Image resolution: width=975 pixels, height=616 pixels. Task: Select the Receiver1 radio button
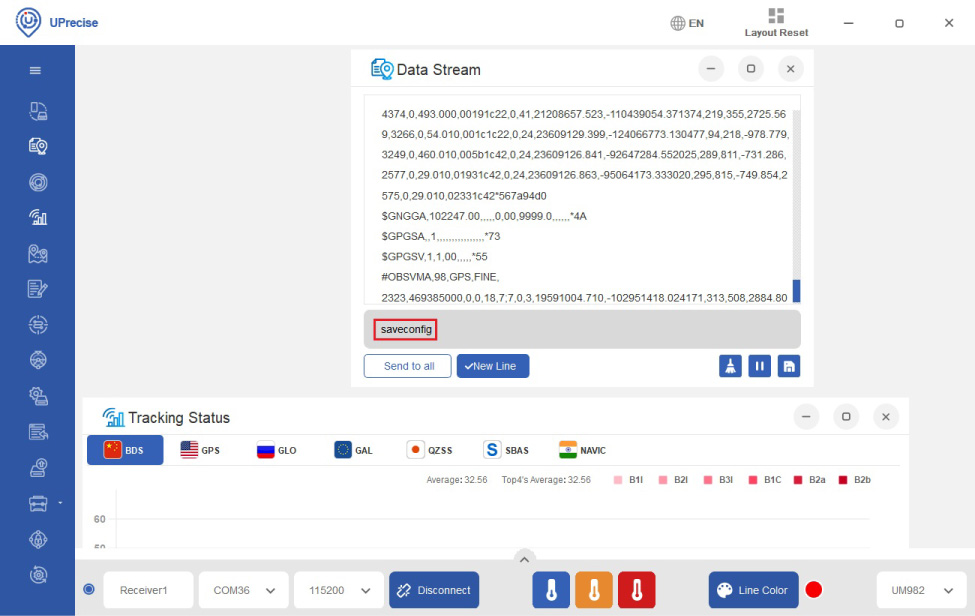(89, 590)
